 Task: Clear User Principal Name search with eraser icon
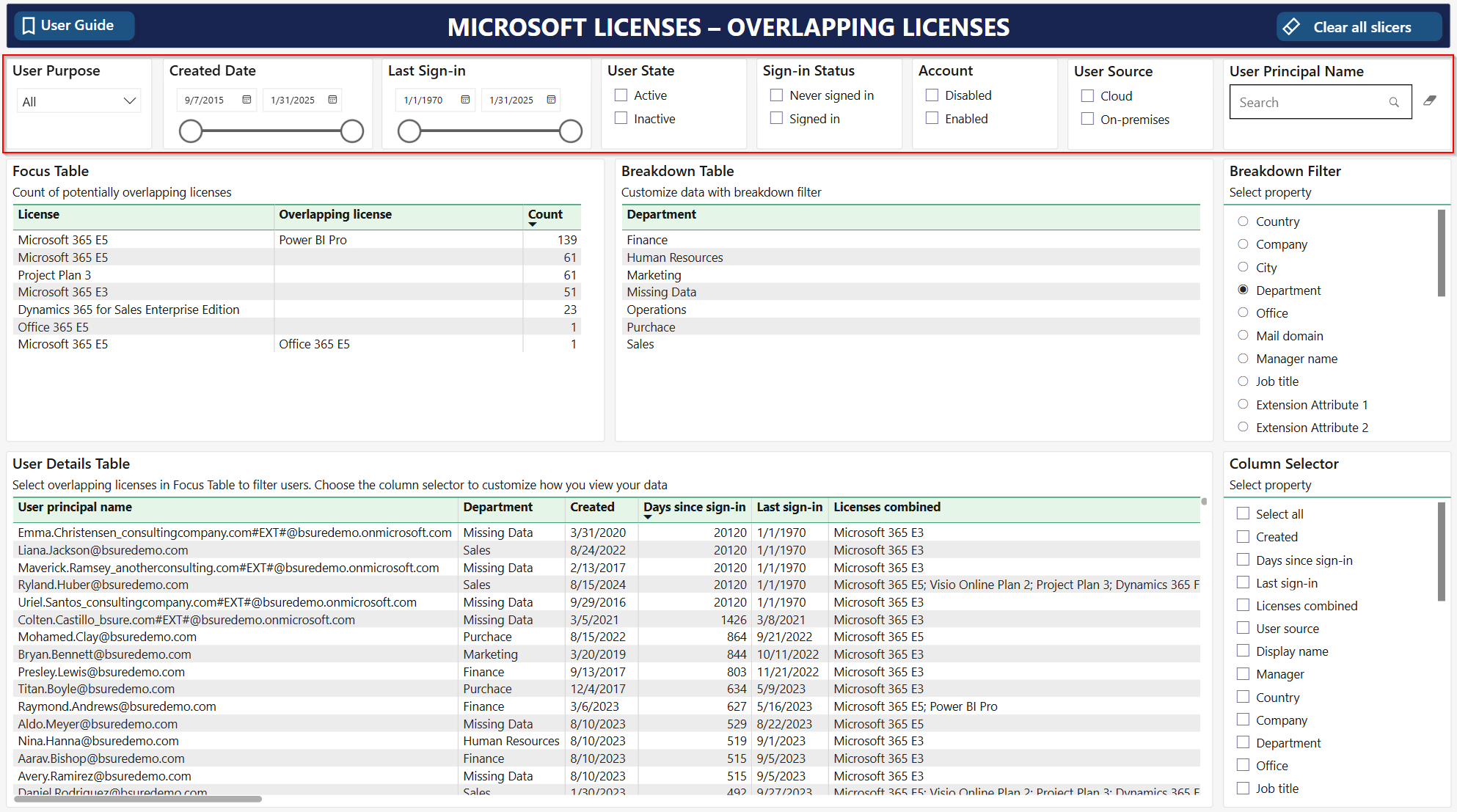1430,101
